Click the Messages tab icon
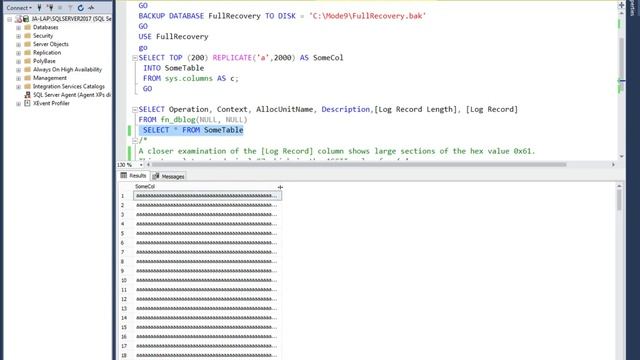Viewport: 640px width, 360px height. [x=156, y=176]
